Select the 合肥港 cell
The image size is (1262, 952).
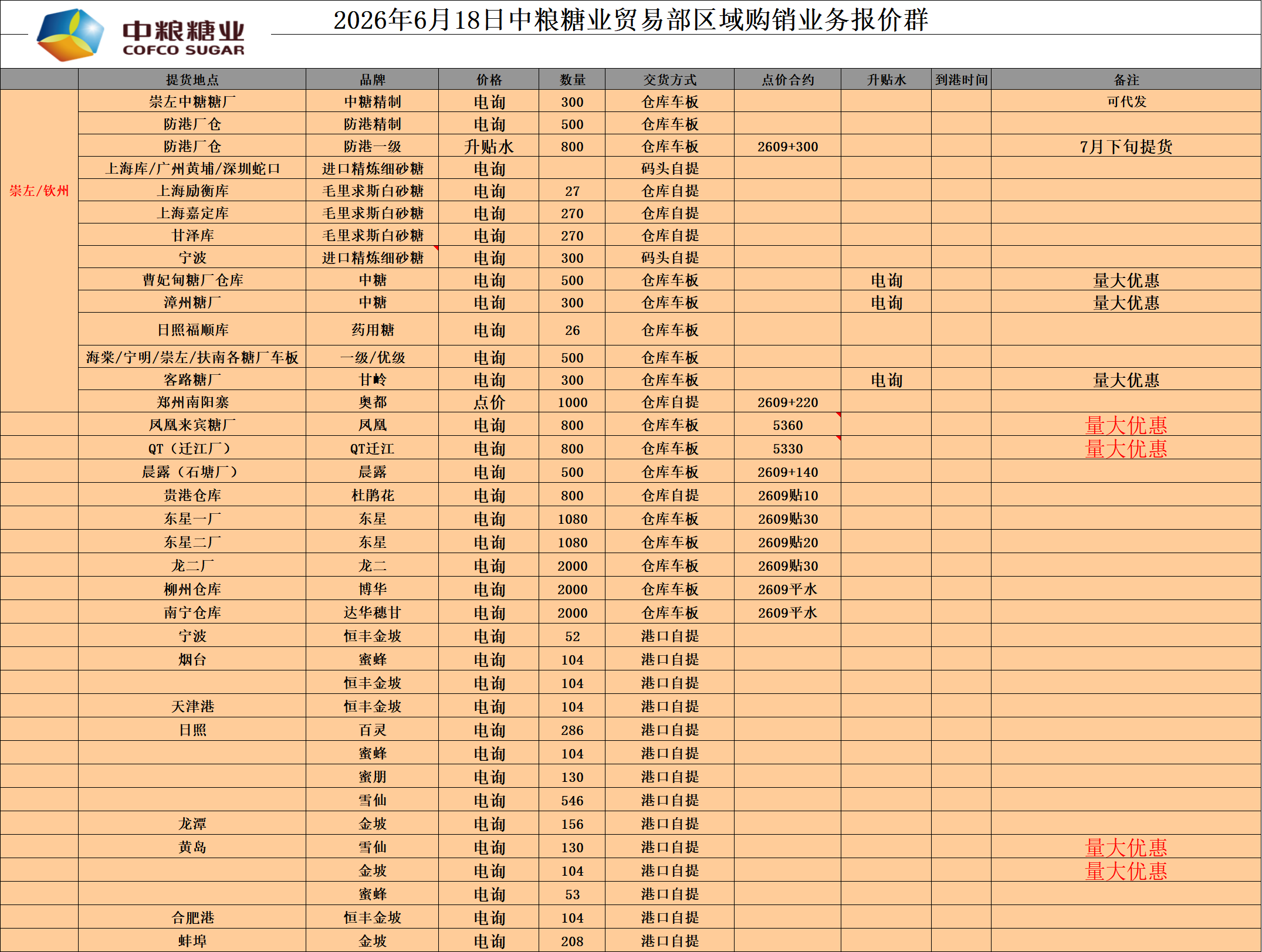[192, 917]
